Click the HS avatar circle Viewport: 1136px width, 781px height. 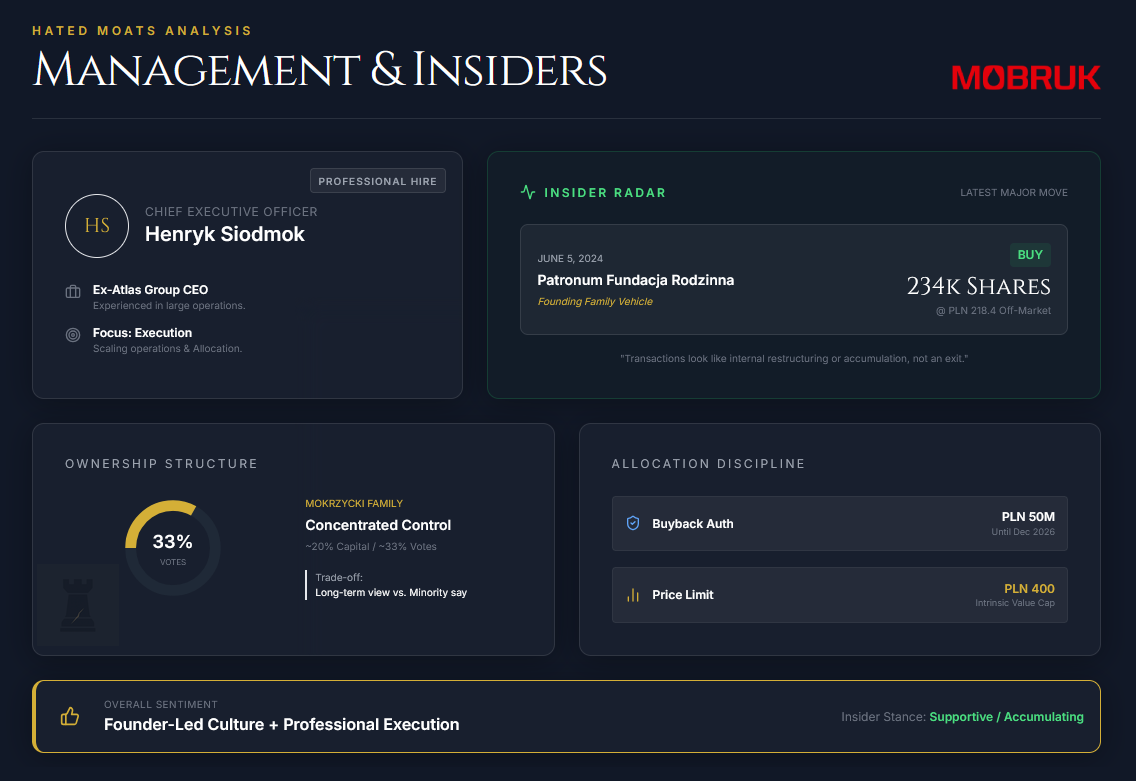[97, 226]
